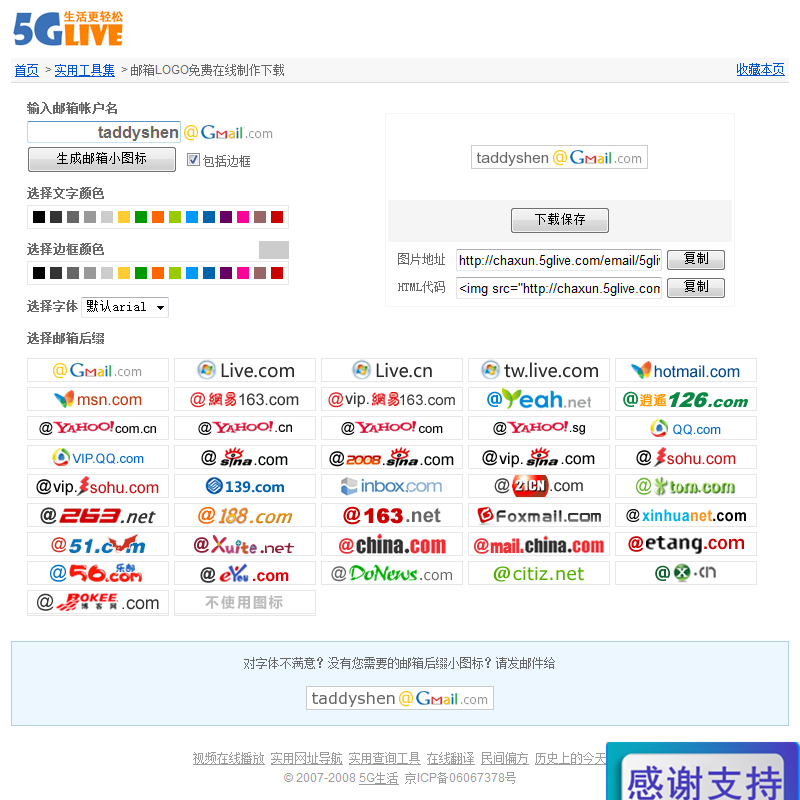
Task: Choose the 56.com suffix logo
Action: coord(97,574)
